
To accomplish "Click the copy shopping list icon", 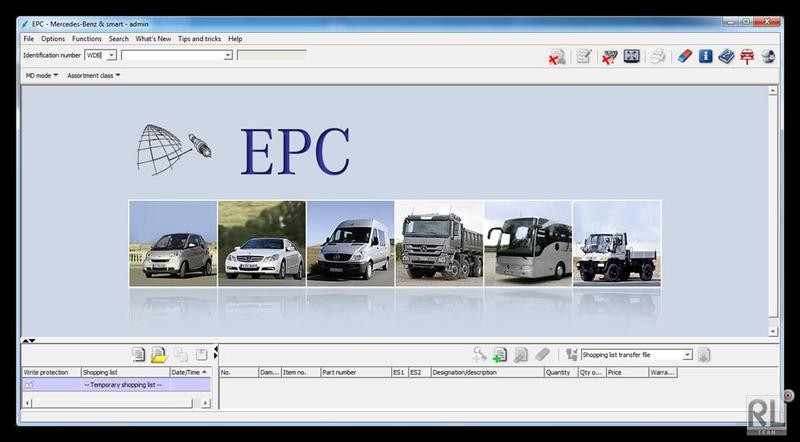I will click(x=181, y=354).
